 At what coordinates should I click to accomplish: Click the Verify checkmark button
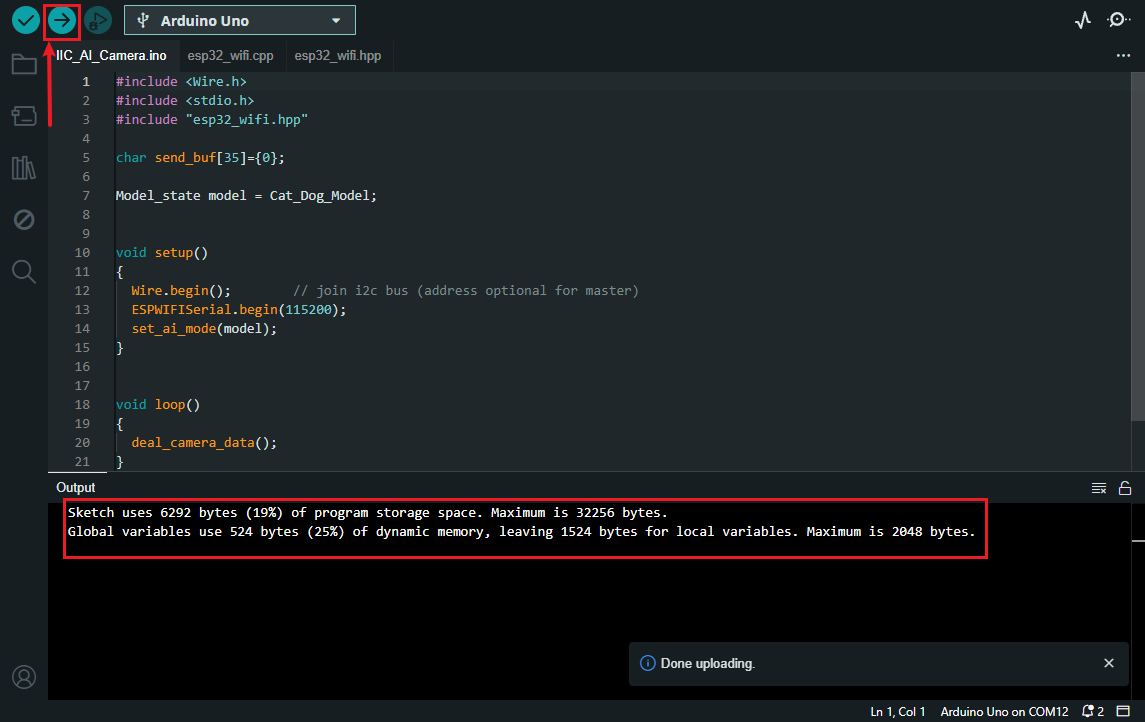(26, 20)
